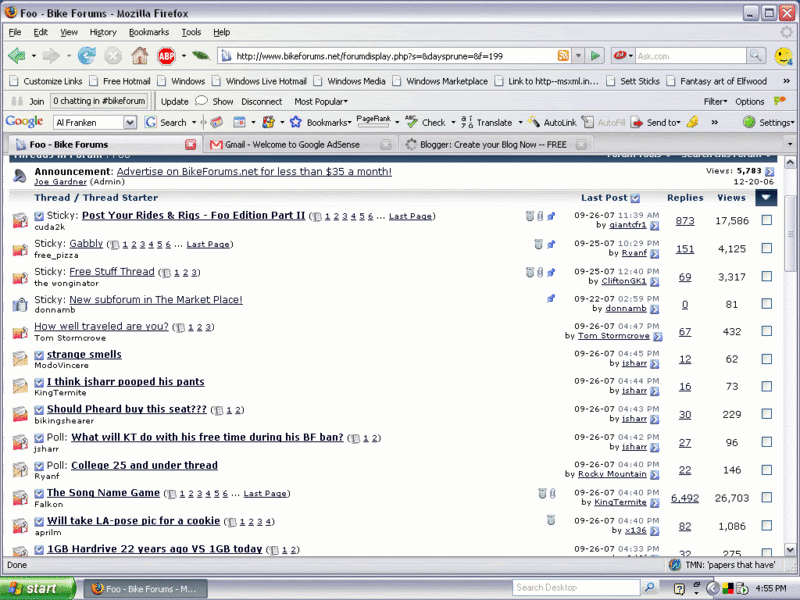Click the page scrollbar down arrow

click(x=790, y=549)
